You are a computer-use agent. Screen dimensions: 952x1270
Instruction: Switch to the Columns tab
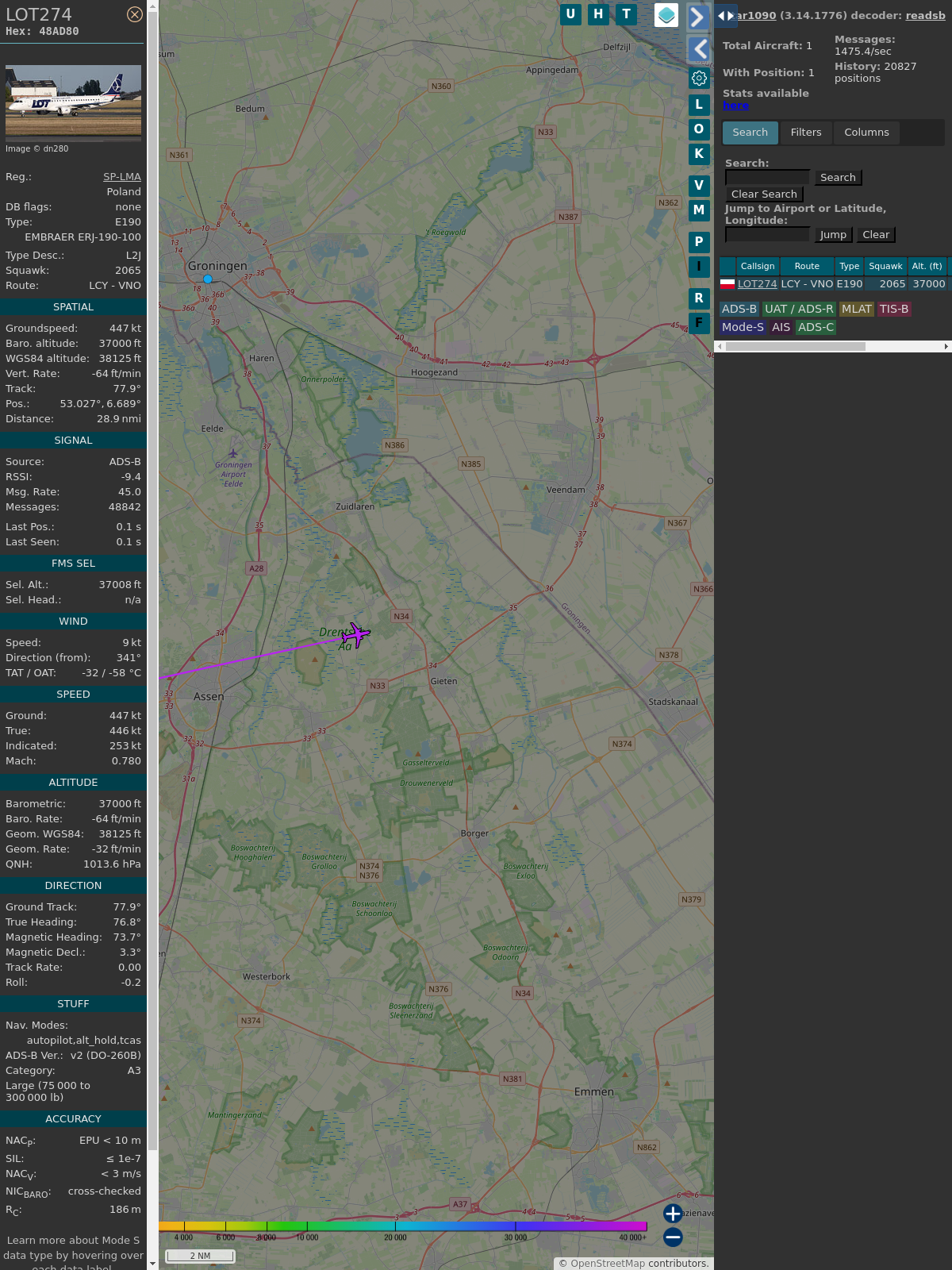coord(866,133)
